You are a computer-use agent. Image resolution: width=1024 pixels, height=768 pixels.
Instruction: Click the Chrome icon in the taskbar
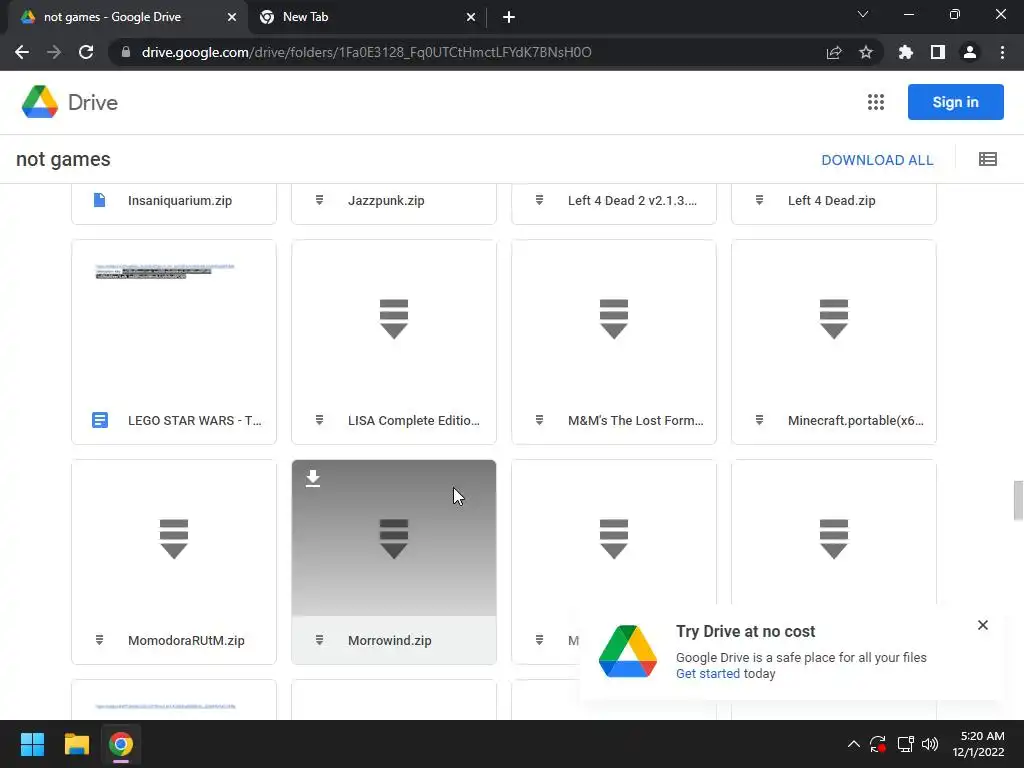(x=121, y=744)
